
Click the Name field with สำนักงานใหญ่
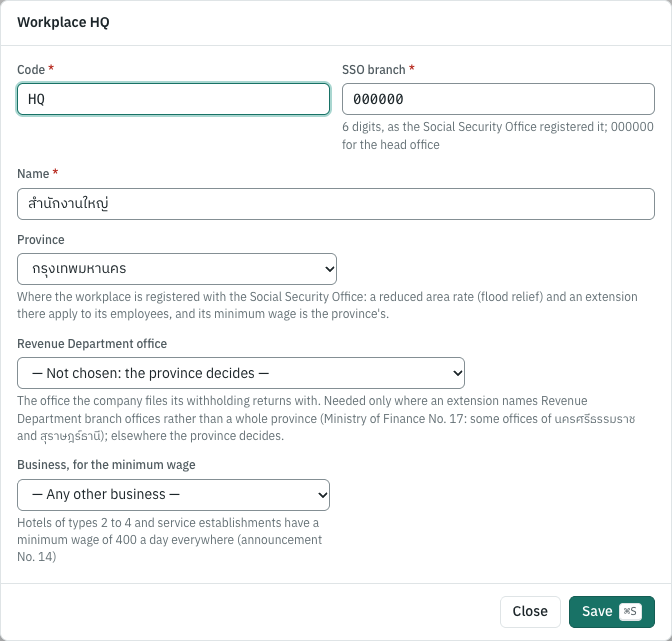[336, 204]
